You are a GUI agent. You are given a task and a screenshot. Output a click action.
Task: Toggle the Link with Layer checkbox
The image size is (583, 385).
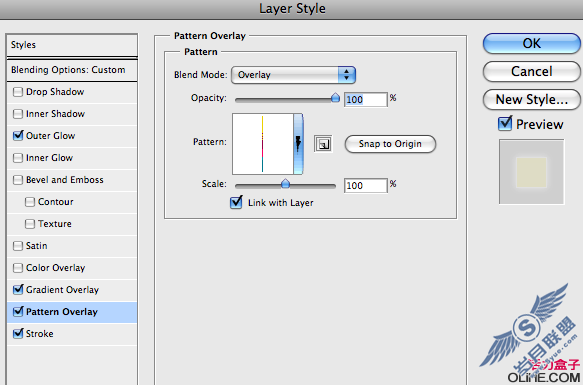click(x=236, y=202)
